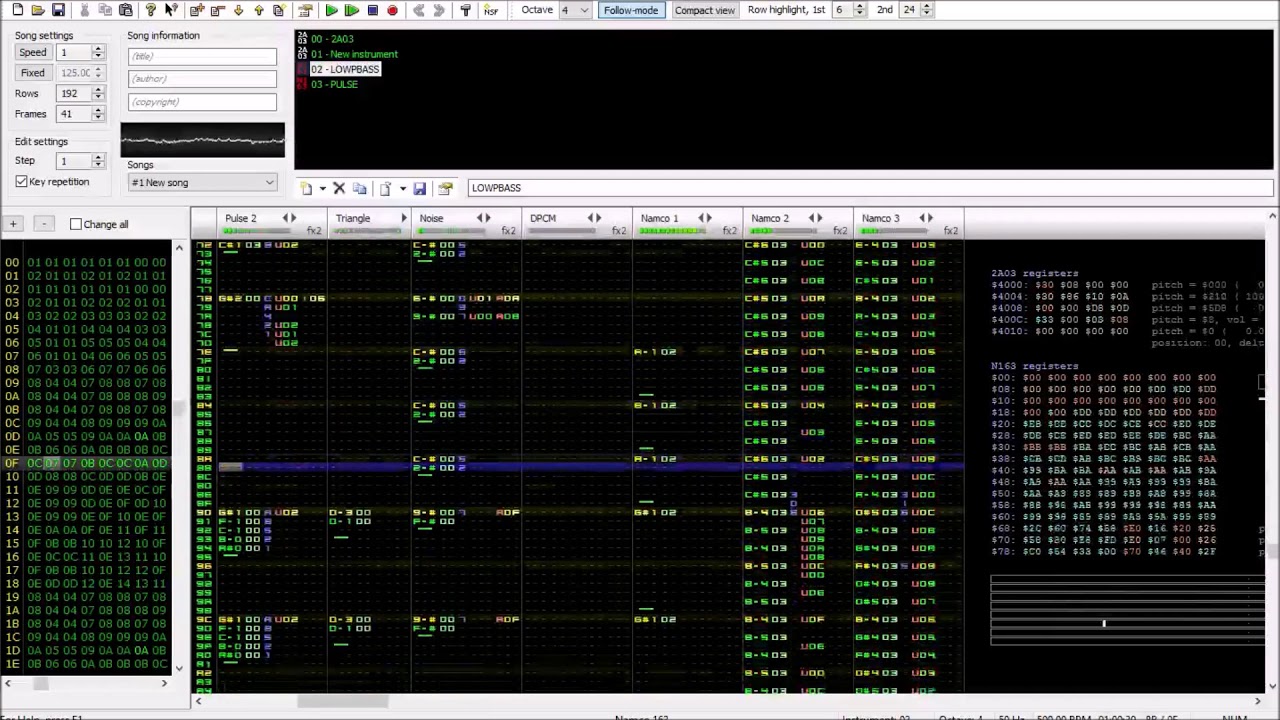Mute Namco 2 channel header
Image resolution: width=1280 pixels, height=720 pixels.
(x=770, y=218)
